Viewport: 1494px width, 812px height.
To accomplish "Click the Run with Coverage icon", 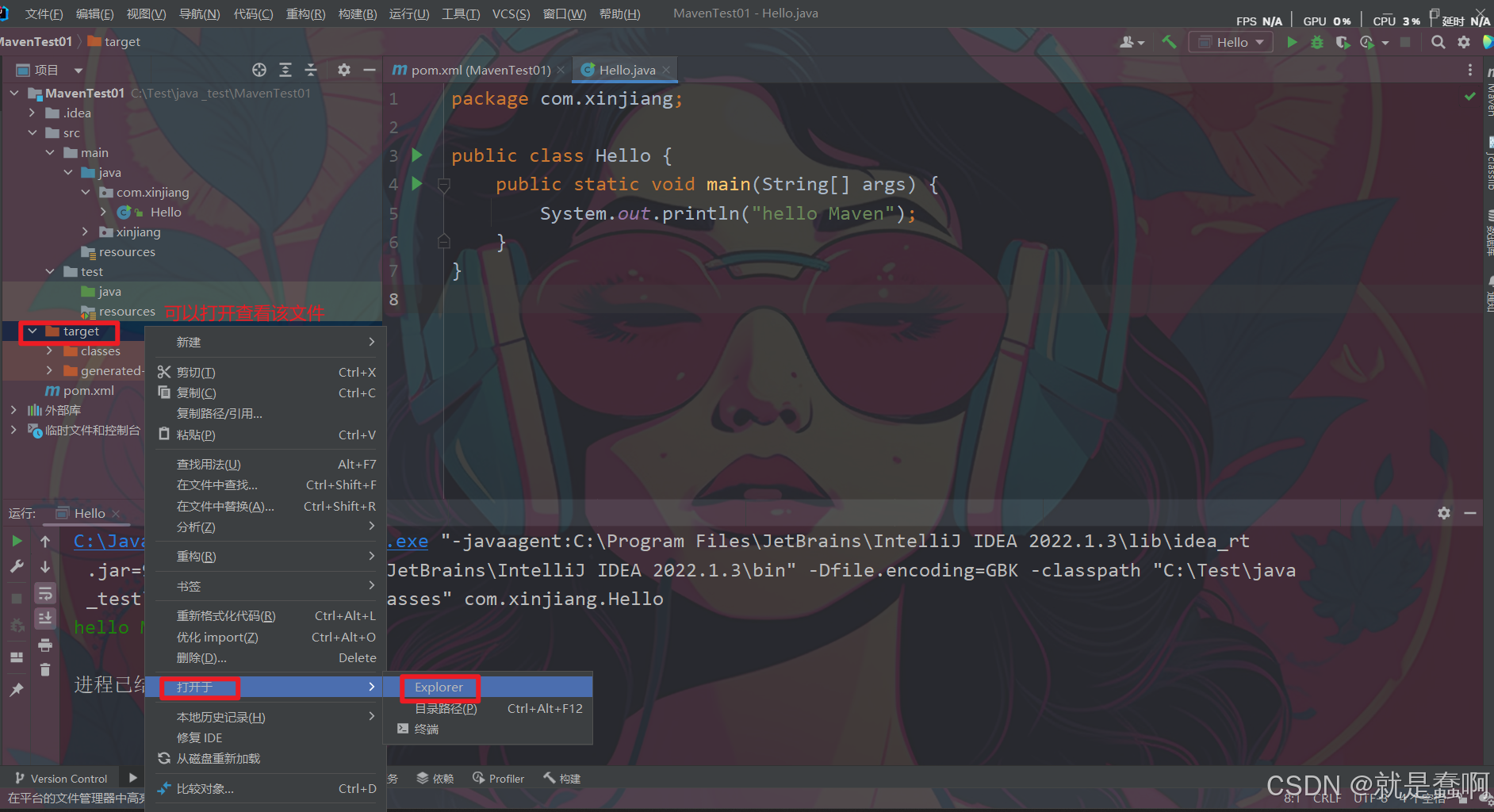I will coord(1342,42).
